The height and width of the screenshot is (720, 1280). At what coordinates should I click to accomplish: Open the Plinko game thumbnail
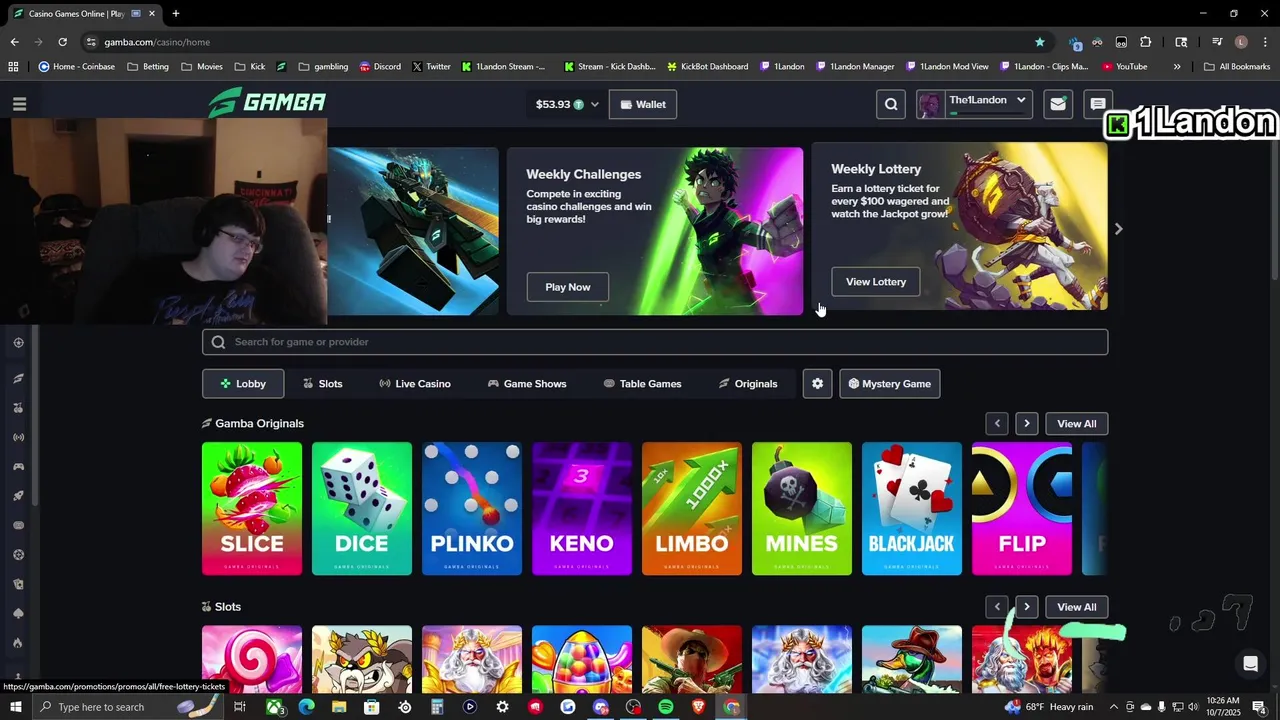[x=472, y=509]
